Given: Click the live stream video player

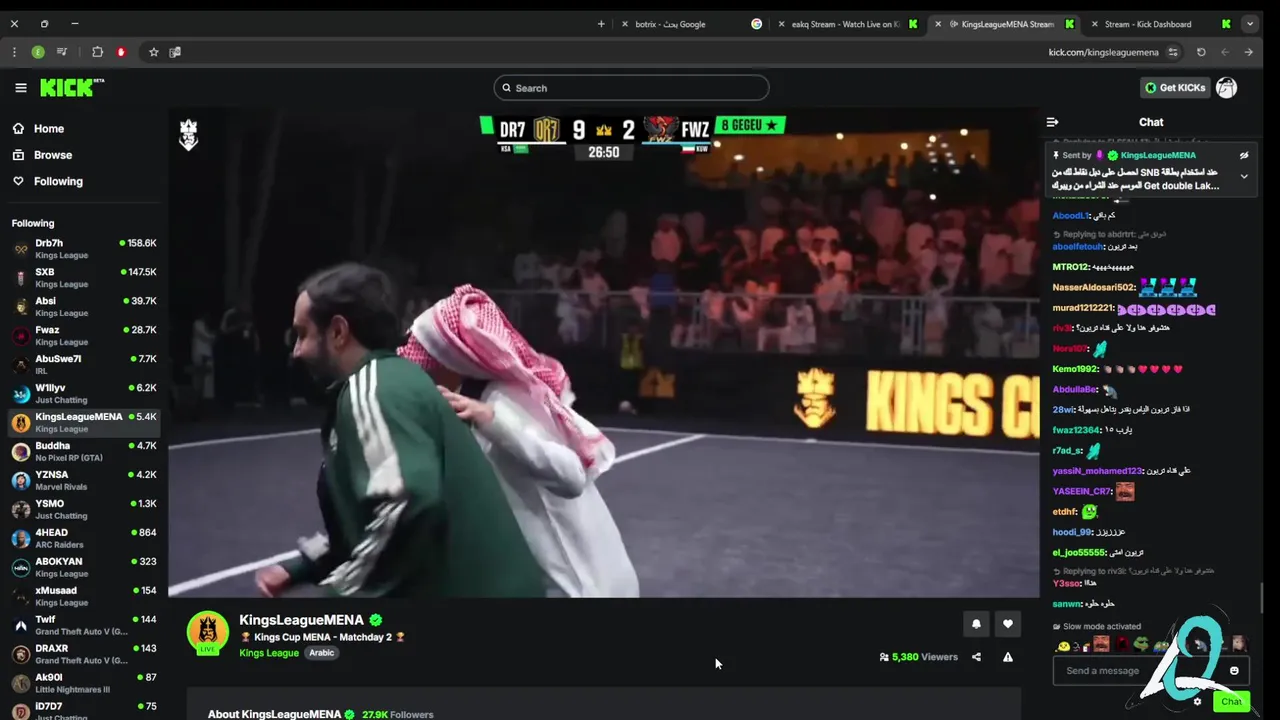Looking at the screenshot, I should pyautogui.click(x=604, y=354).
